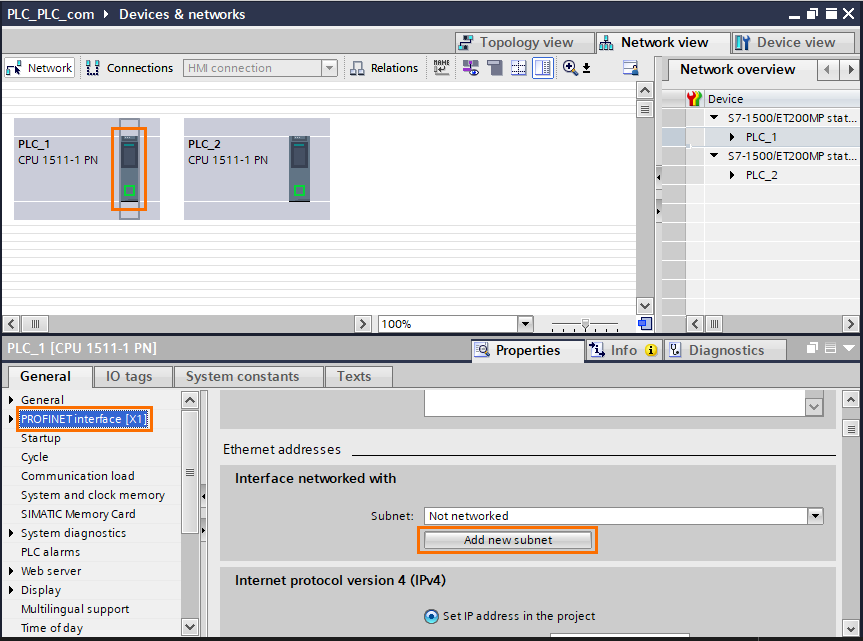Expand System diagnostics node
Viewport: 863px width, 641px height.
(11, 533)
